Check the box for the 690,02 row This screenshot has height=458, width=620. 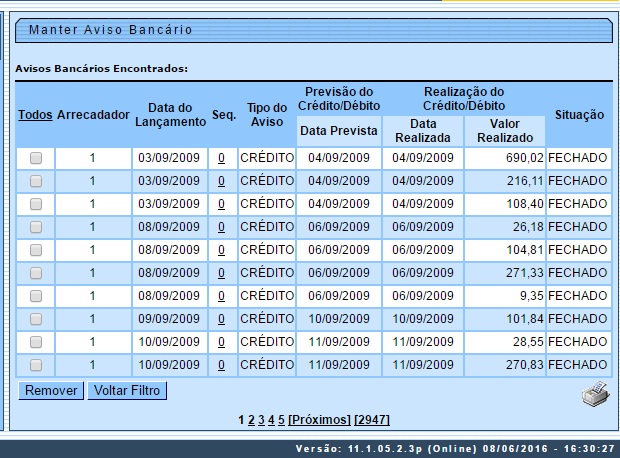pos(36,158)
